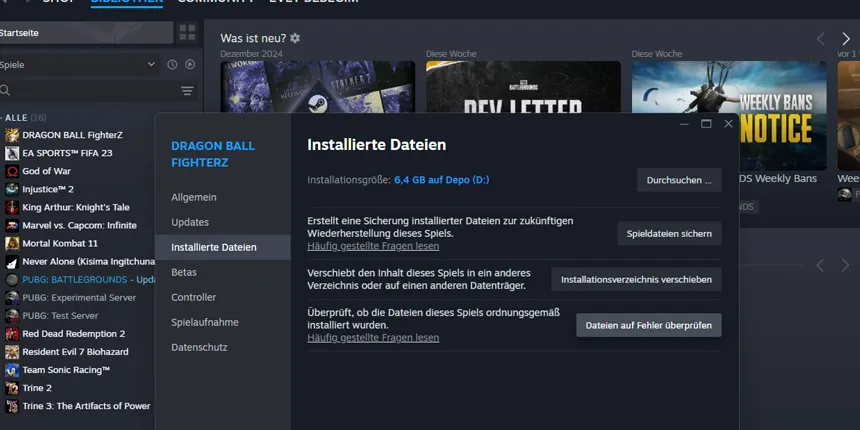Click the God of War game icon
860x430 pixels.
click(12, 171)
